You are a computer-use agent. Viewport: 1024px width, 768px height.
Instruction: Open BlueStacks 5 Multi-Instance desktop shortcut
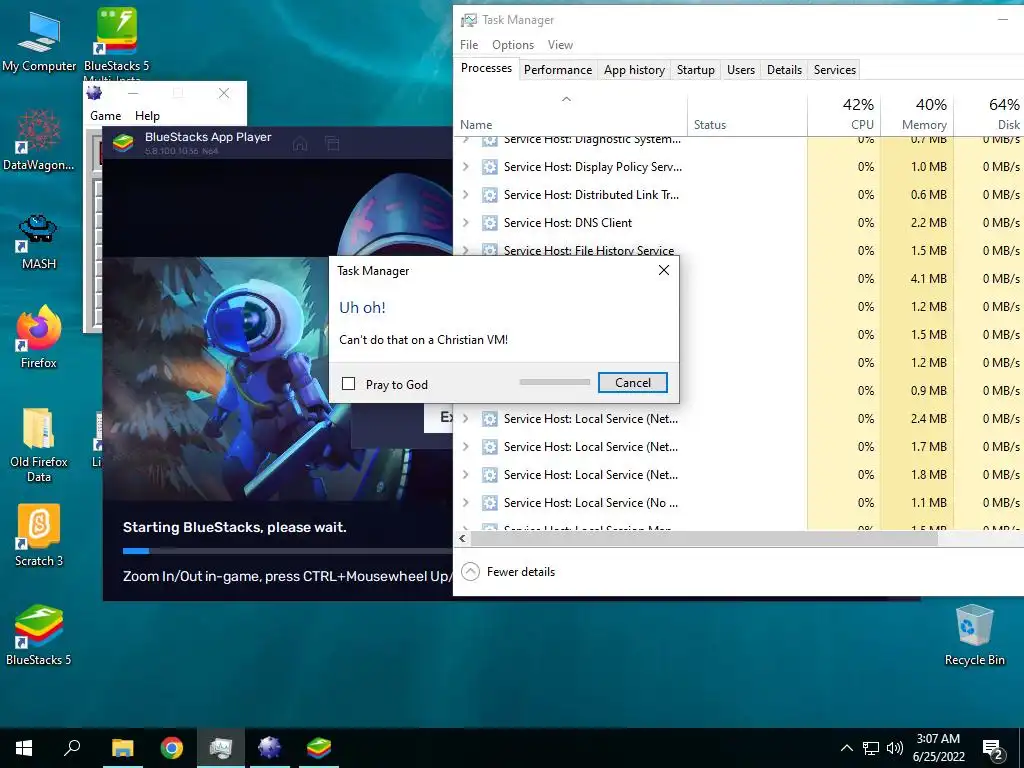(116, 43)
